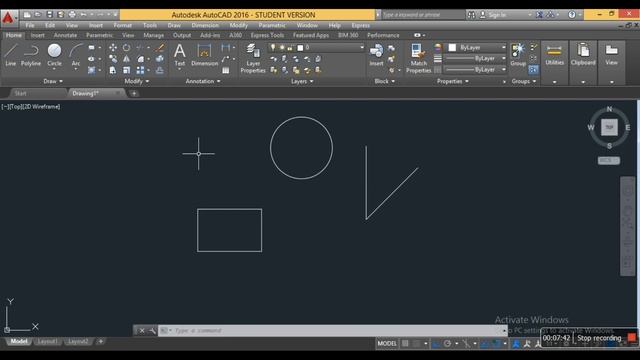The width and height of the screenshot is (640, 360).
Task: Select the Arc tool
Action: 76,55
